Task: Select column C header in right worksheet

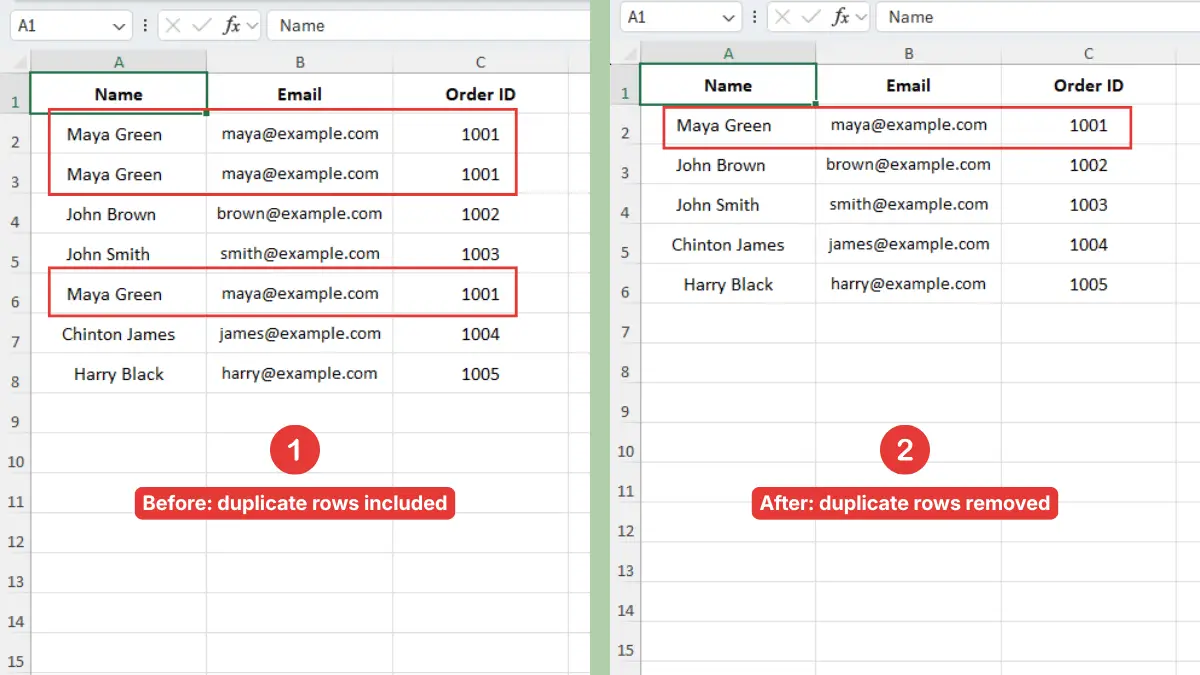Action: (1089, 54)
